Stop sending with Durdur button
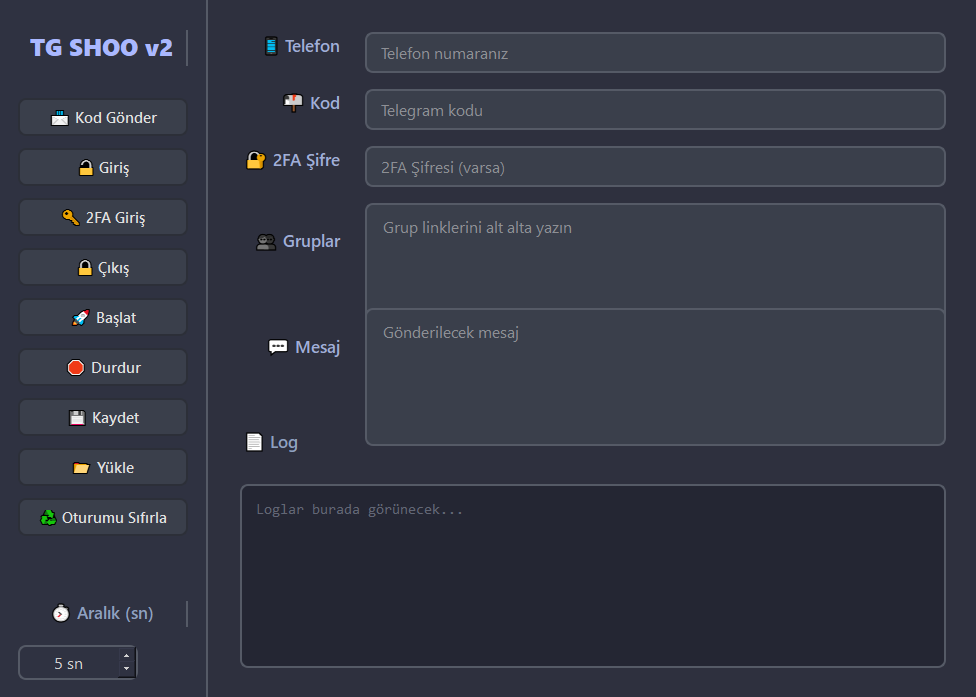 (x=103, y=367)
